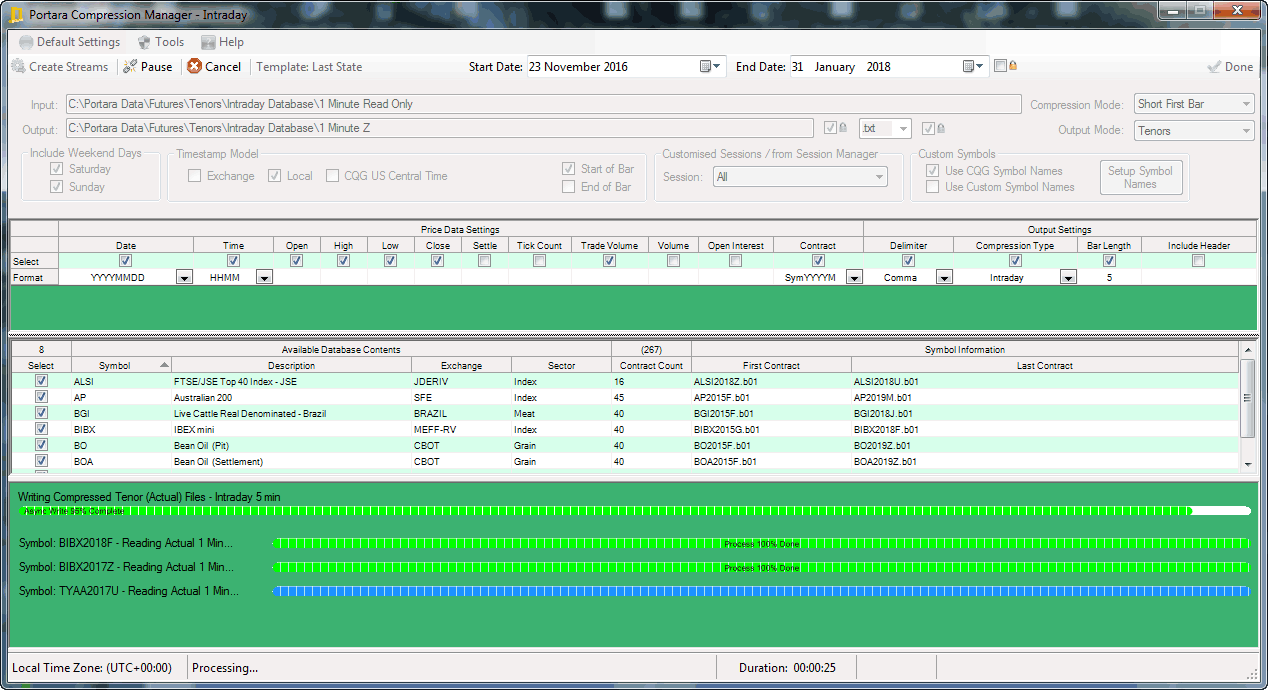The width and height of the screenshot is (1268, 690).
Task: Click the Done button
Action: [1230, 67]
